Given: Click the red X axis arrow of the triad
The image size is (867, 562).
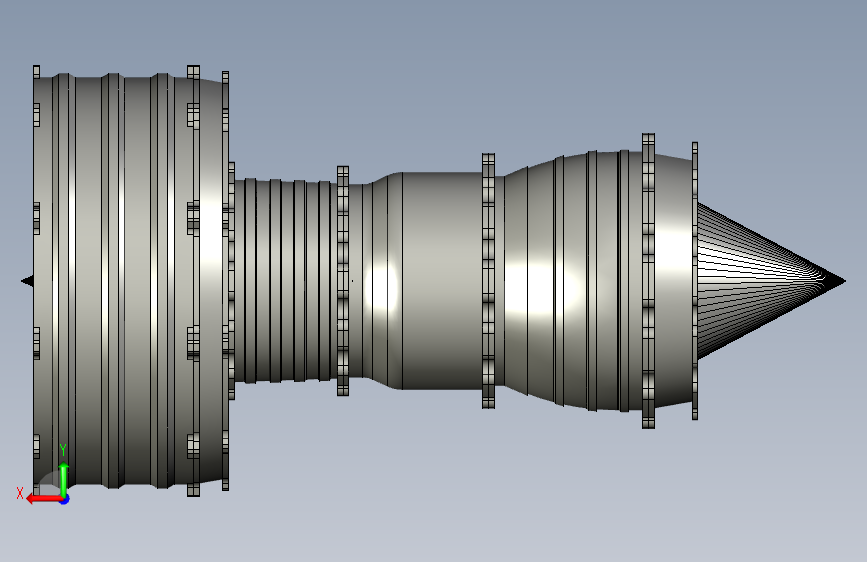Looking at the screenshot, I should click(x=44, y=499).
